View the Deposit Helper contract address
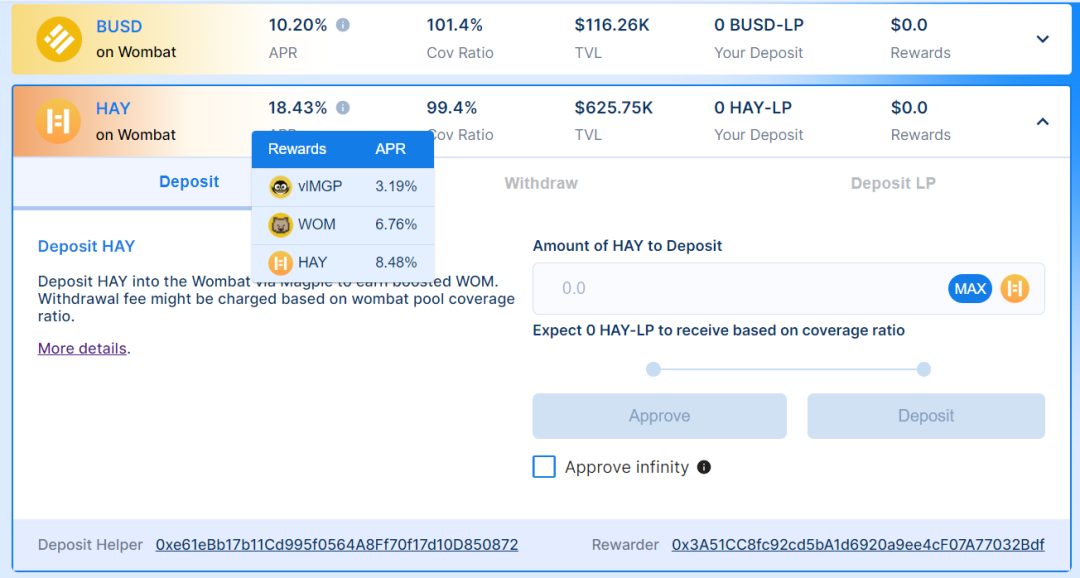Image resolution: width=1080 pixels, height=578 pixels. click(x=337, y=544)
